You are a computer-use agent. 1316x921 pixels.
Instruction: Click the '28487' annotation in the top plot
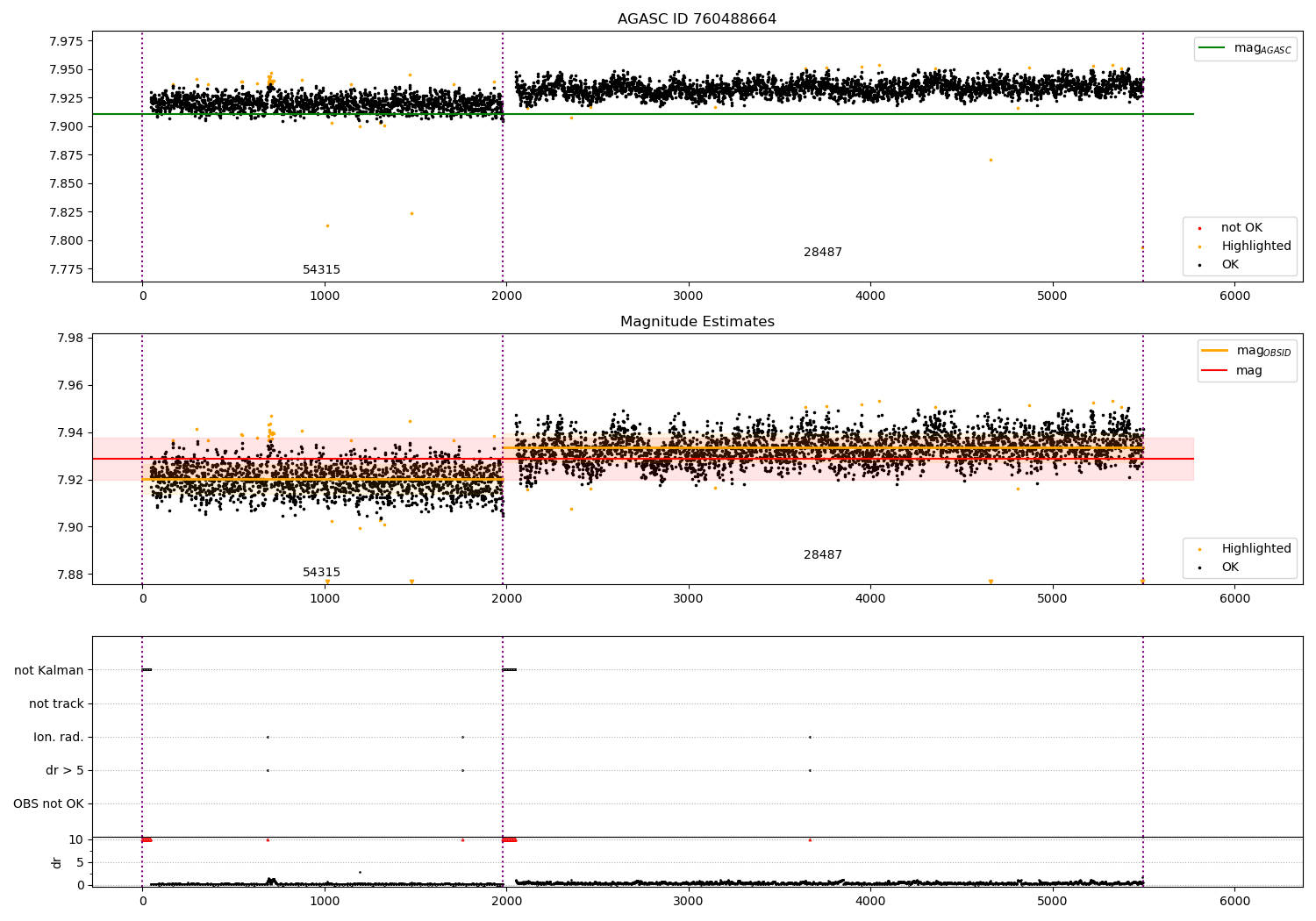(x=823, y=253)
